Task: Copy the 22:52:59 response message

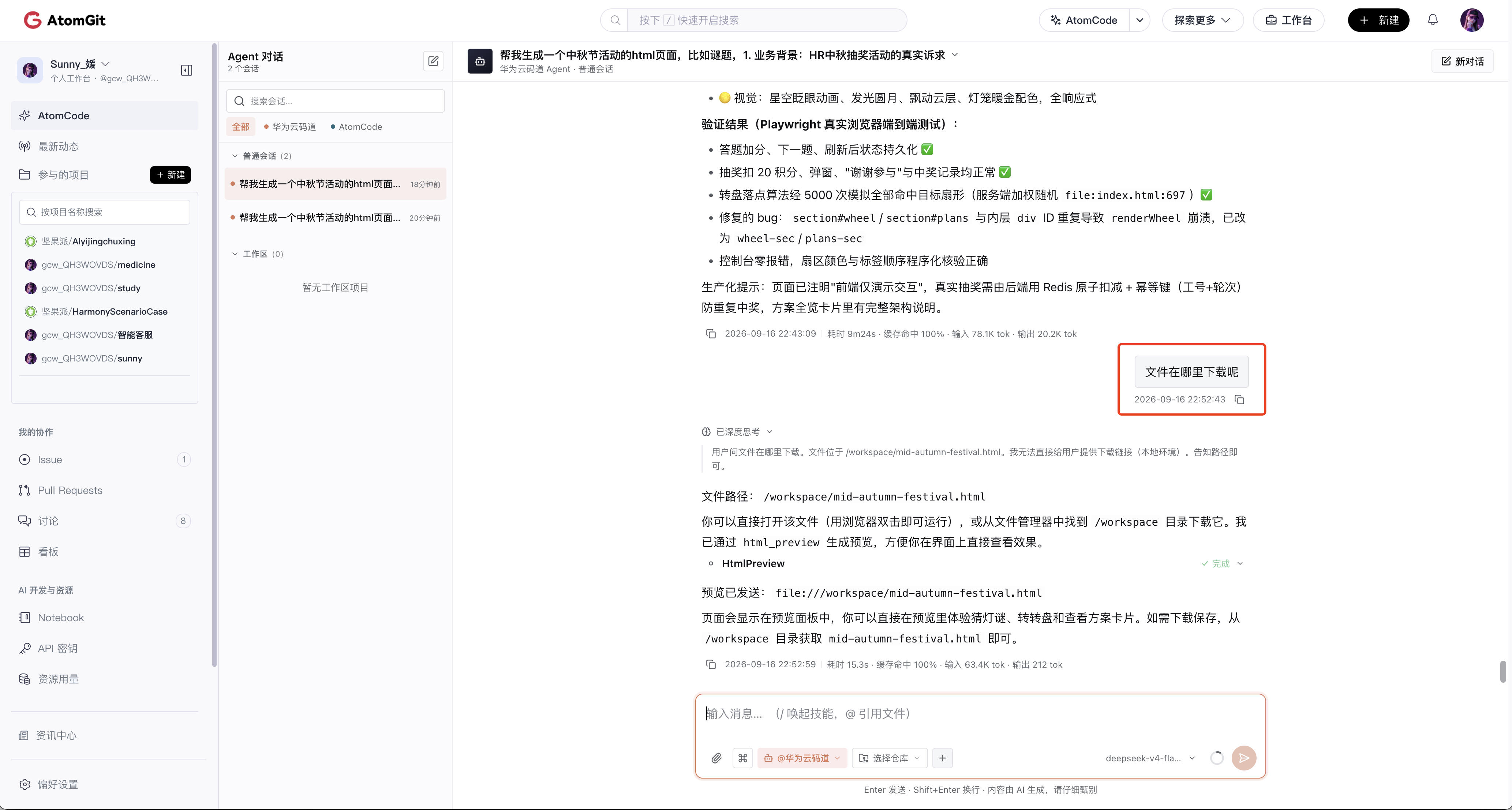Action: pyautogui.click(x=711, y=664)
